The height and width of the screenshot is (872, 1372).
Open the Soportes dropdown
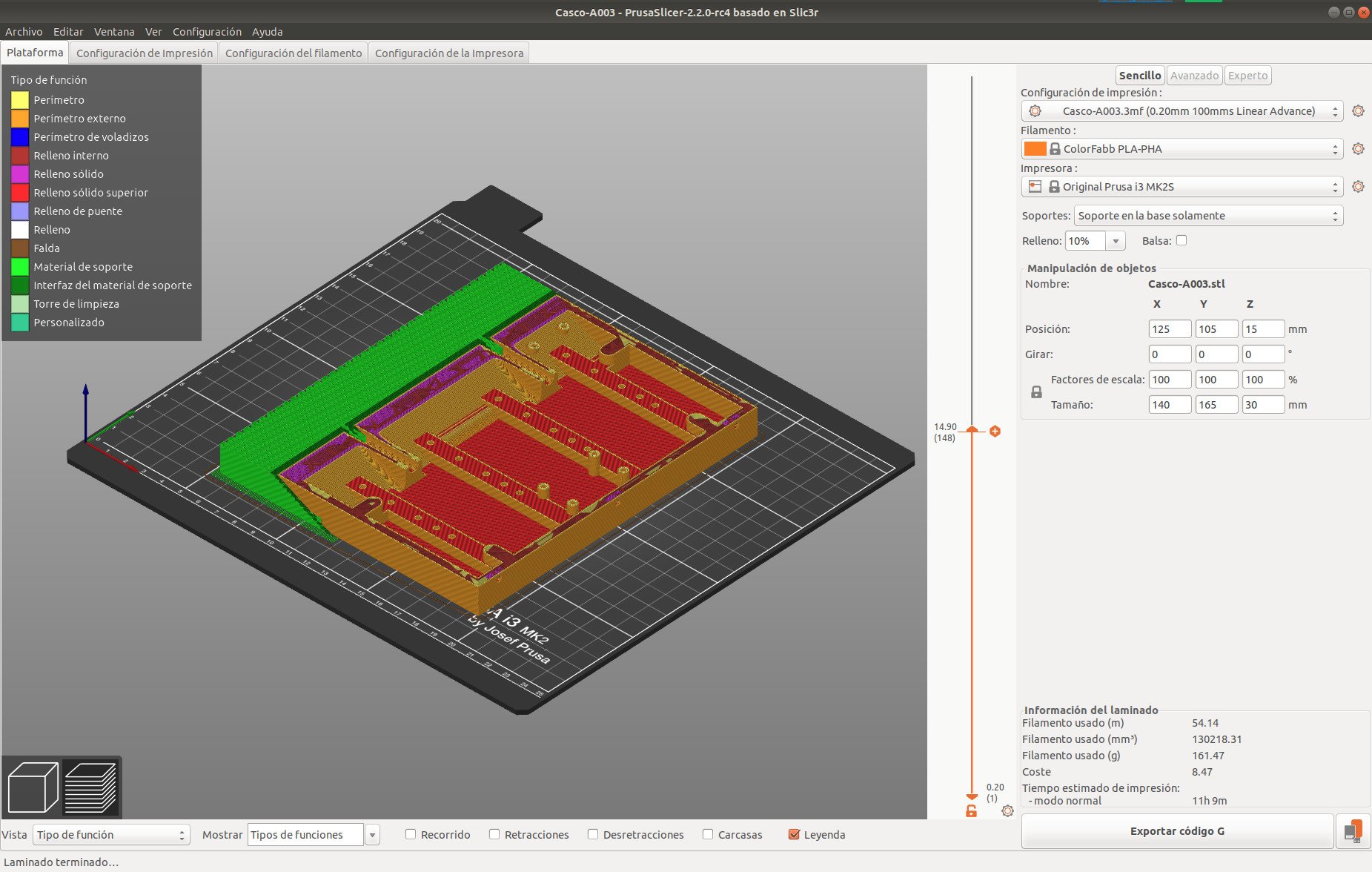[x=1208, y=216]
